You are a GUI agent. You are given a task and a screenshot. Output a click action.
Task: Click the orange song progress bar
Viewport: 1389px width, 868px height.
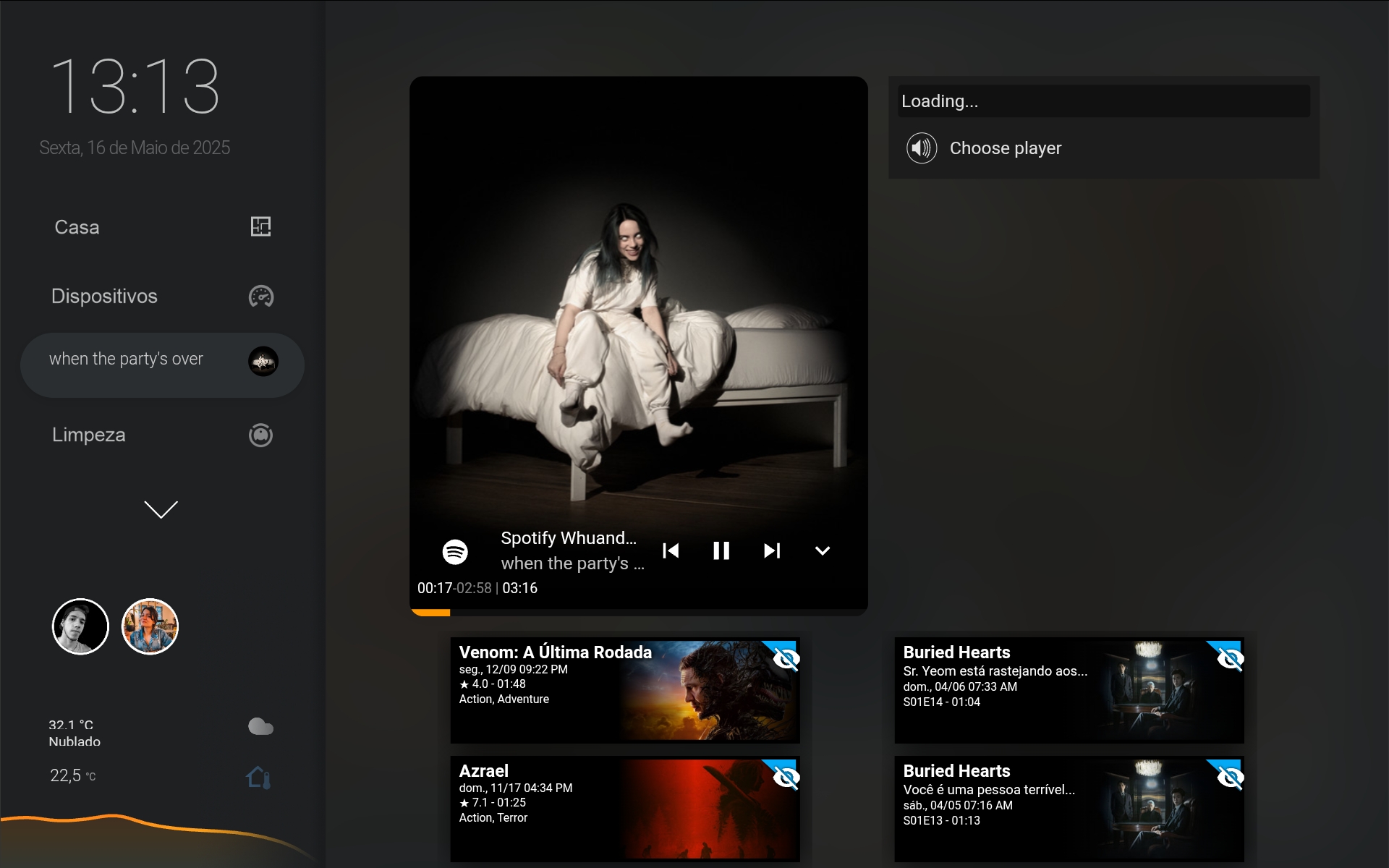[x=432, y=613]
